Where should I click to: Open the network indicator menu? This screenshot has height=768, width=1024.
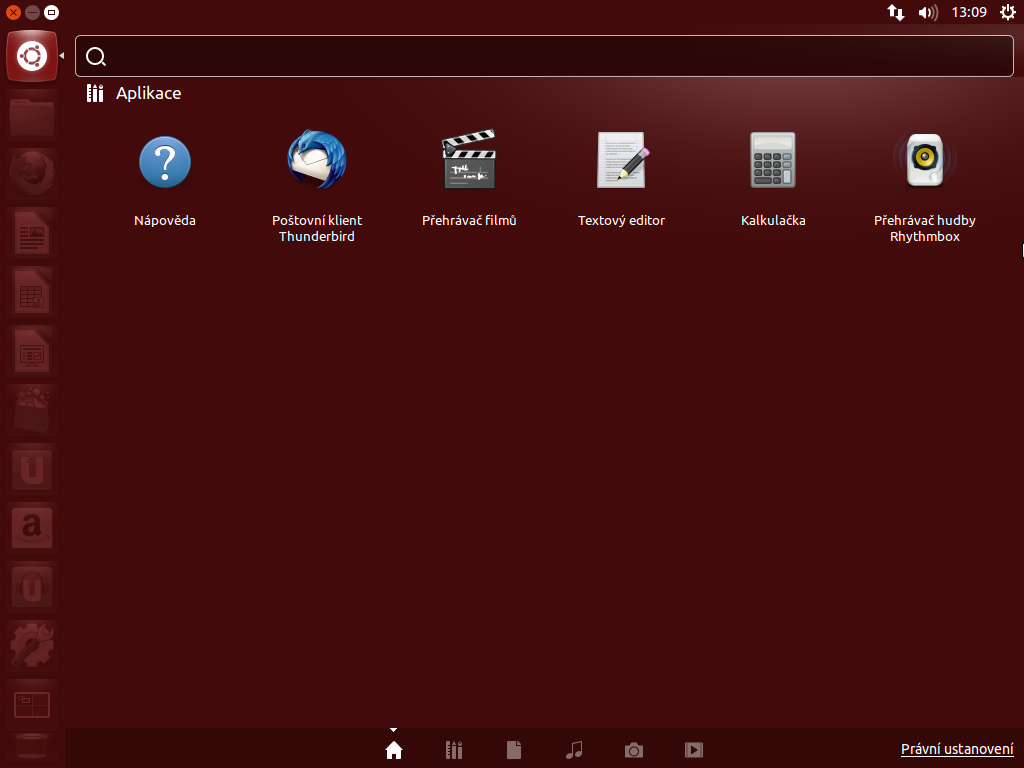[x=895, y=12]
